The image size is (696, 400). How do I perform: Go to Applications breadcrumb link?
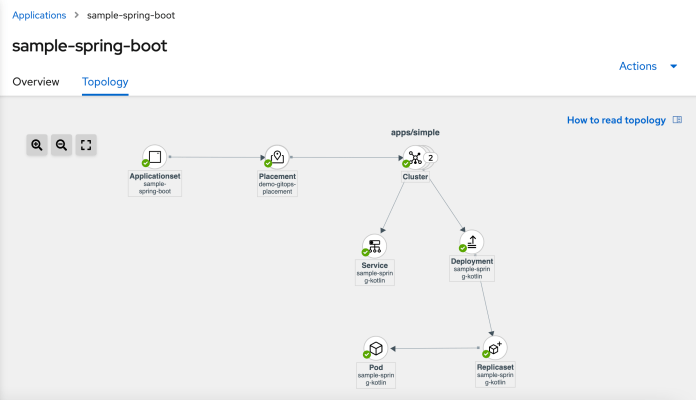(x=39, y=15)
